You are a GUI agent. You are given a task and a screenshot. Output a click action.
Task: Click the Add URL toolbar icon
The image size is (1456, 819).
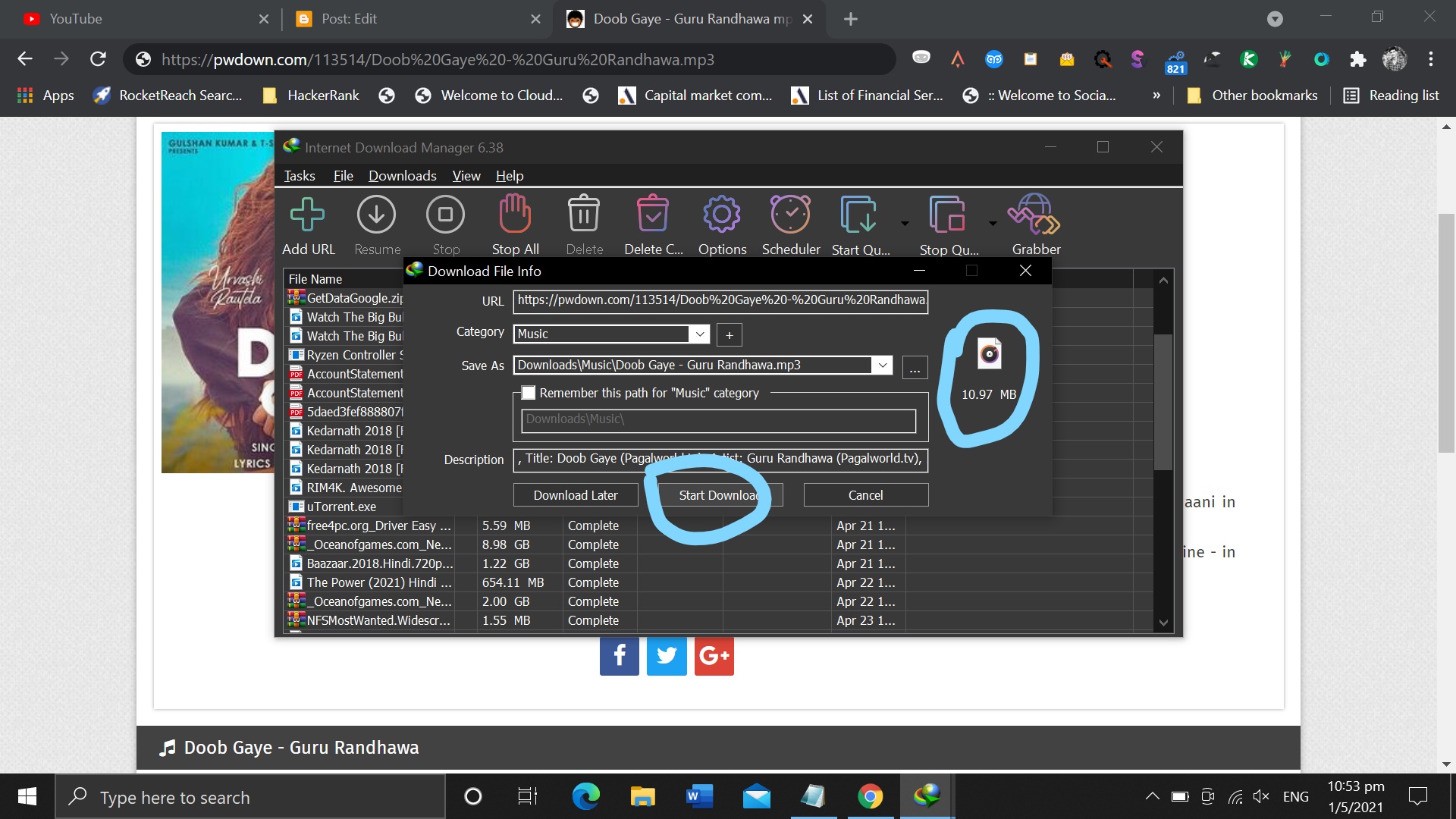(x=307, y=215)
